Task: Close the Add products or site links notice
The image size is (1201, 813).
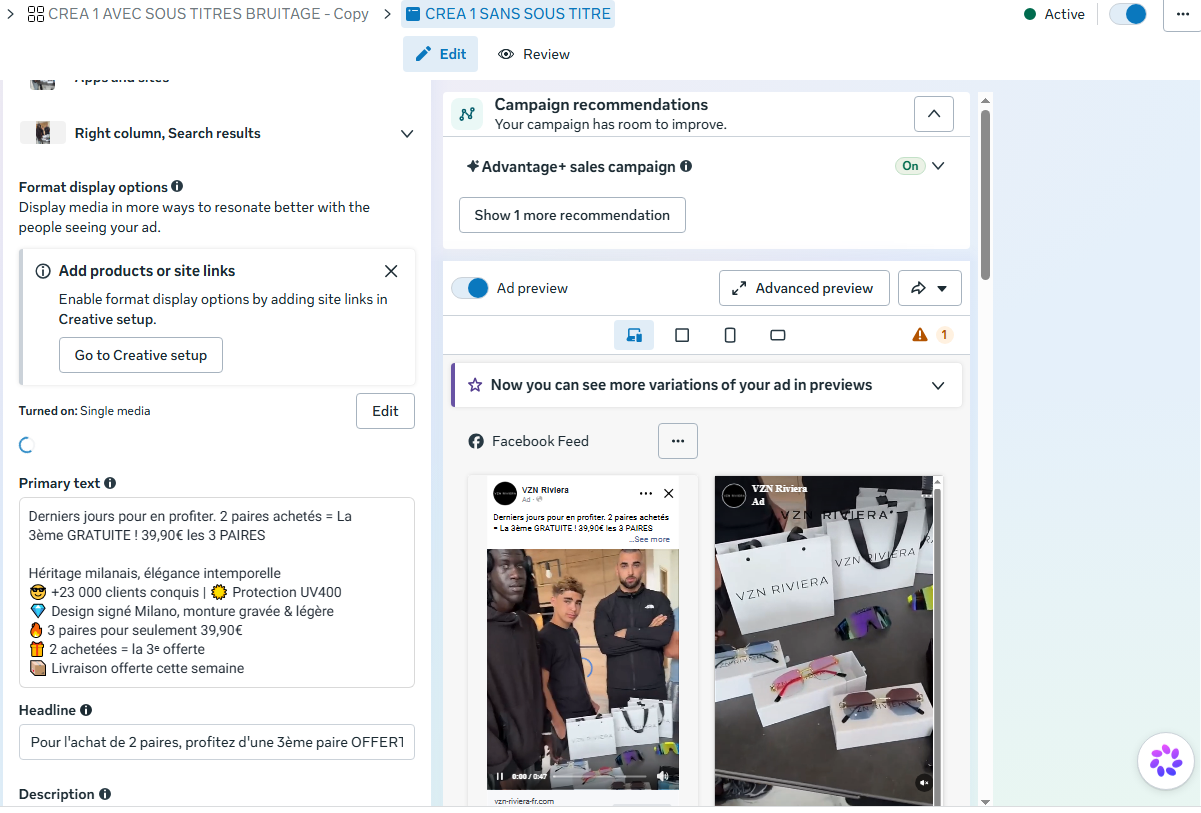Action: coord(391,271)
